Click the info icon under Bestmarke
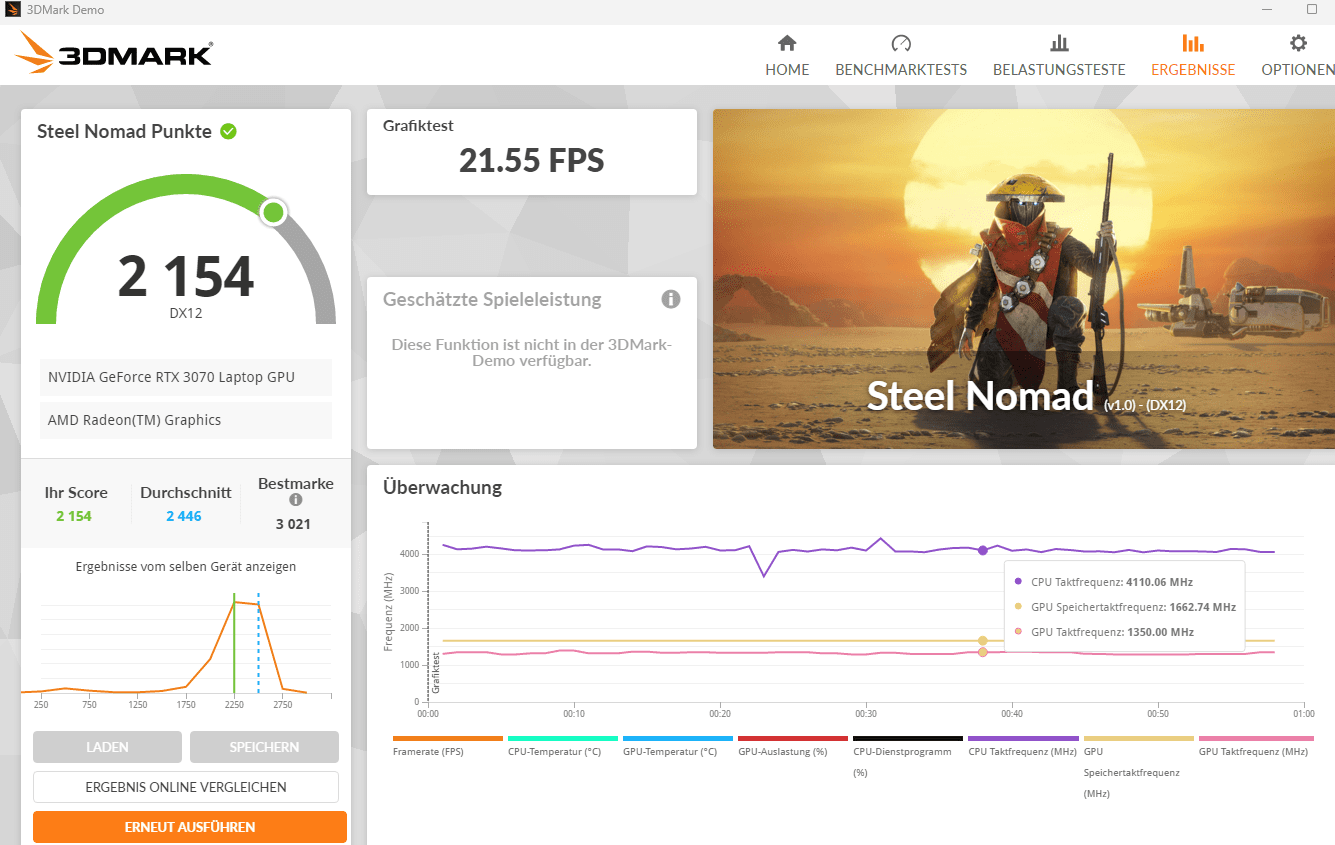The image size is (1335, 845). click(x=296, y=500)
